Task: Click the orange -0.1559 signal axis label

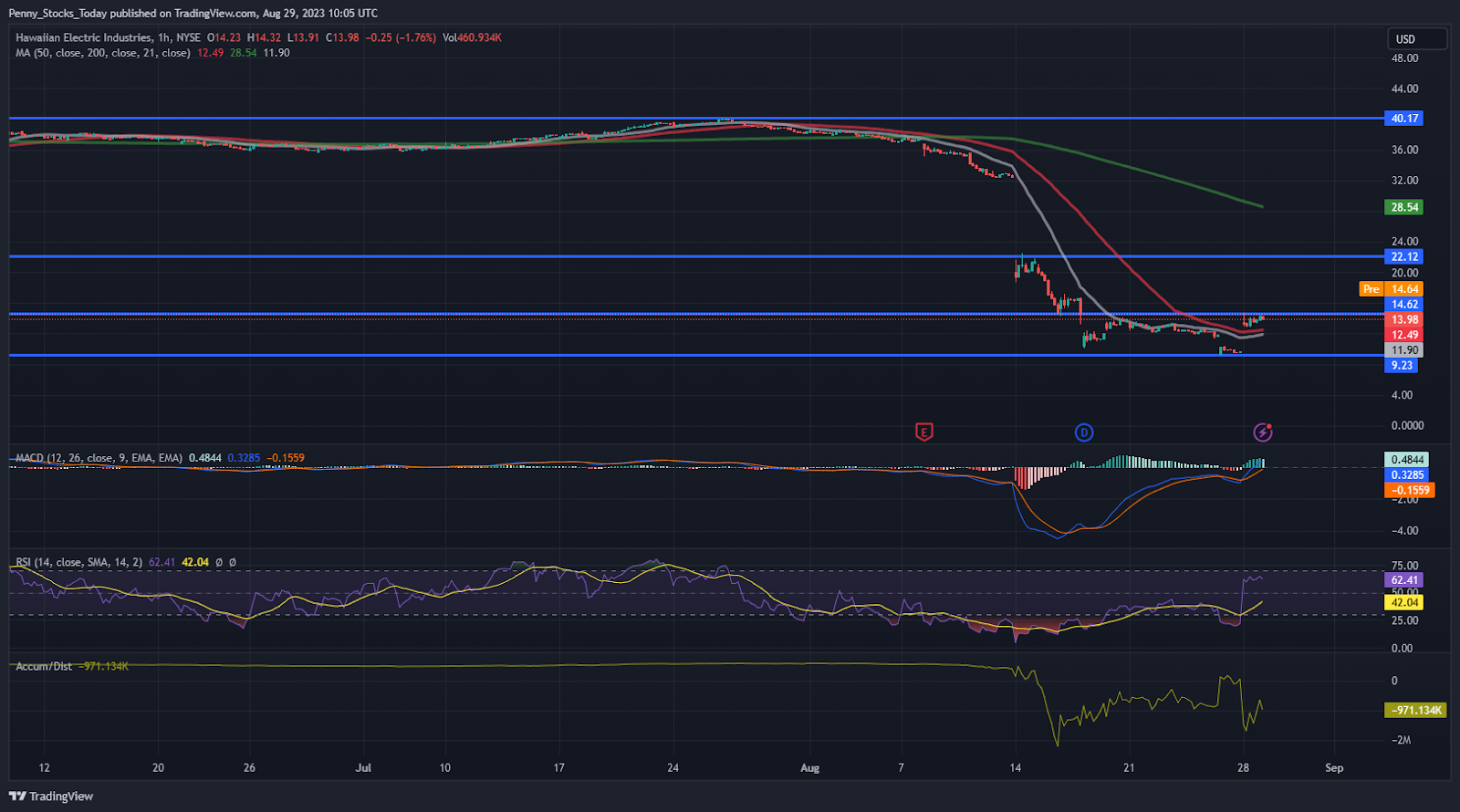Action: coord(1410,490)
